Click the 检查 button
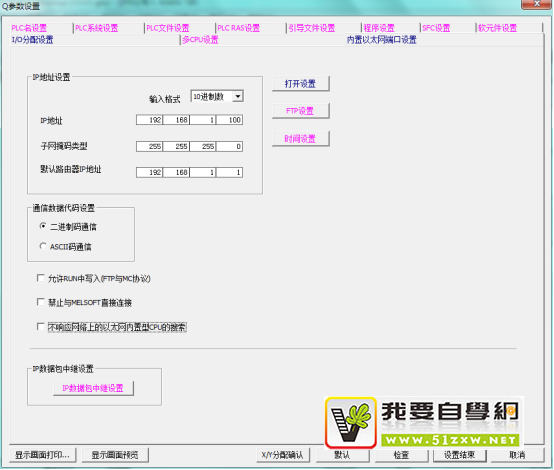554x470 pixels. pos(401,455)
